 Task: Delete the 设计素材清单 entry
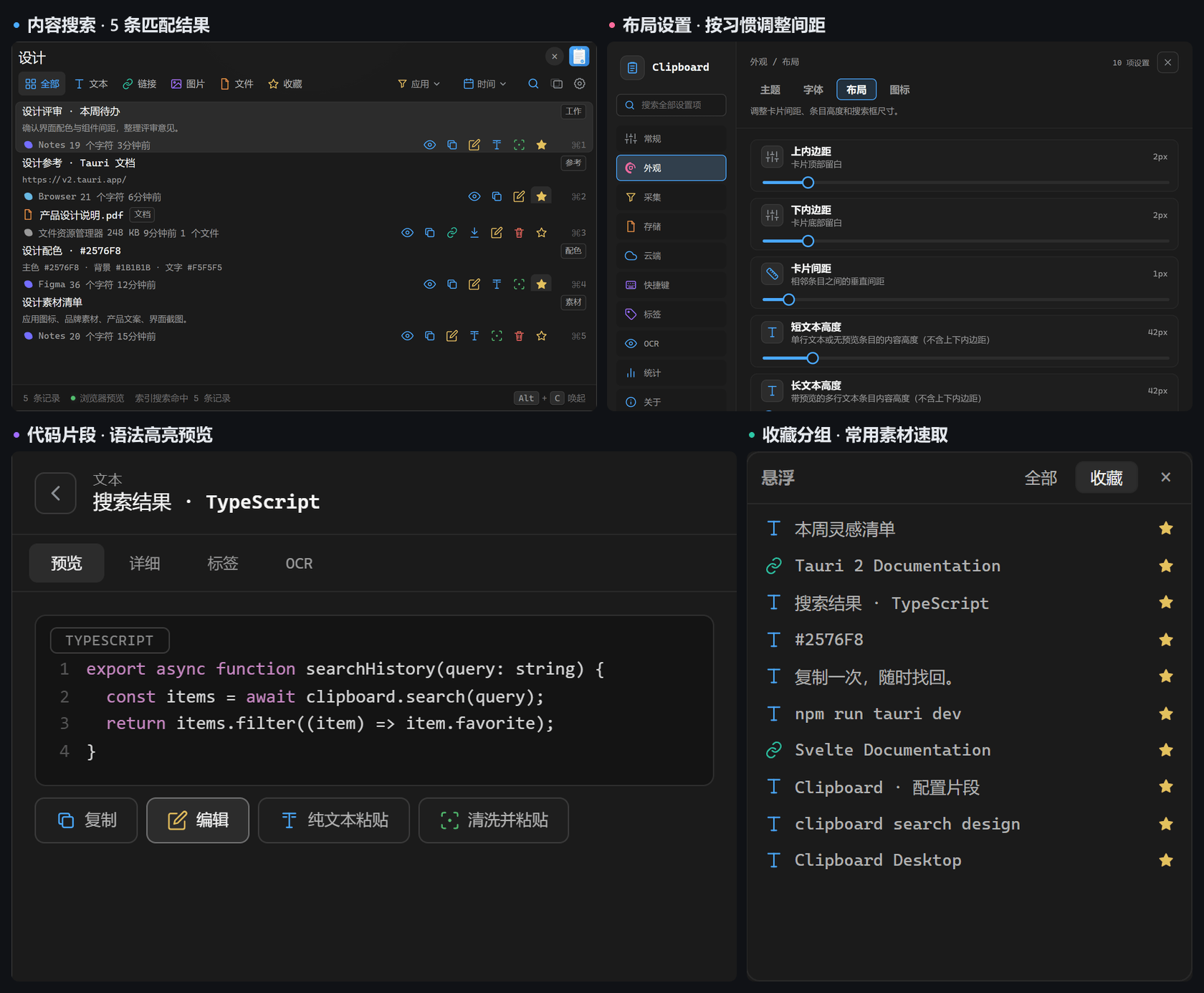coord(519,336)
